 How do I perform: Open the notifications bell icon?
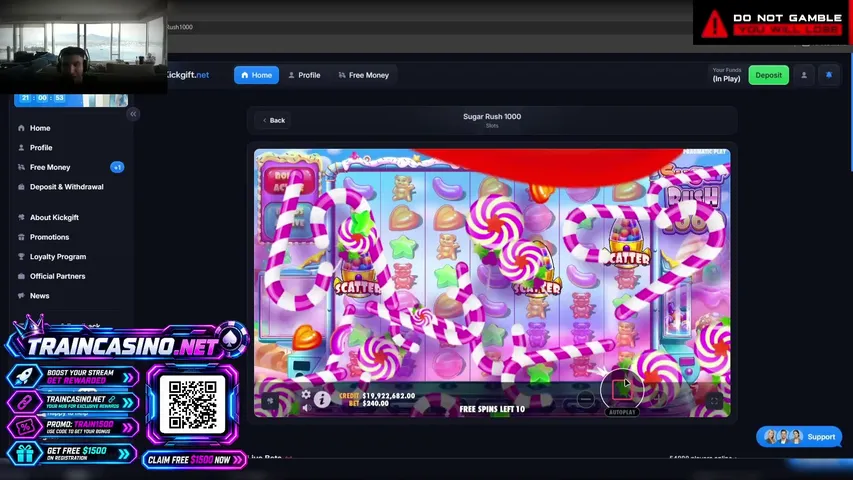point(829,75)
